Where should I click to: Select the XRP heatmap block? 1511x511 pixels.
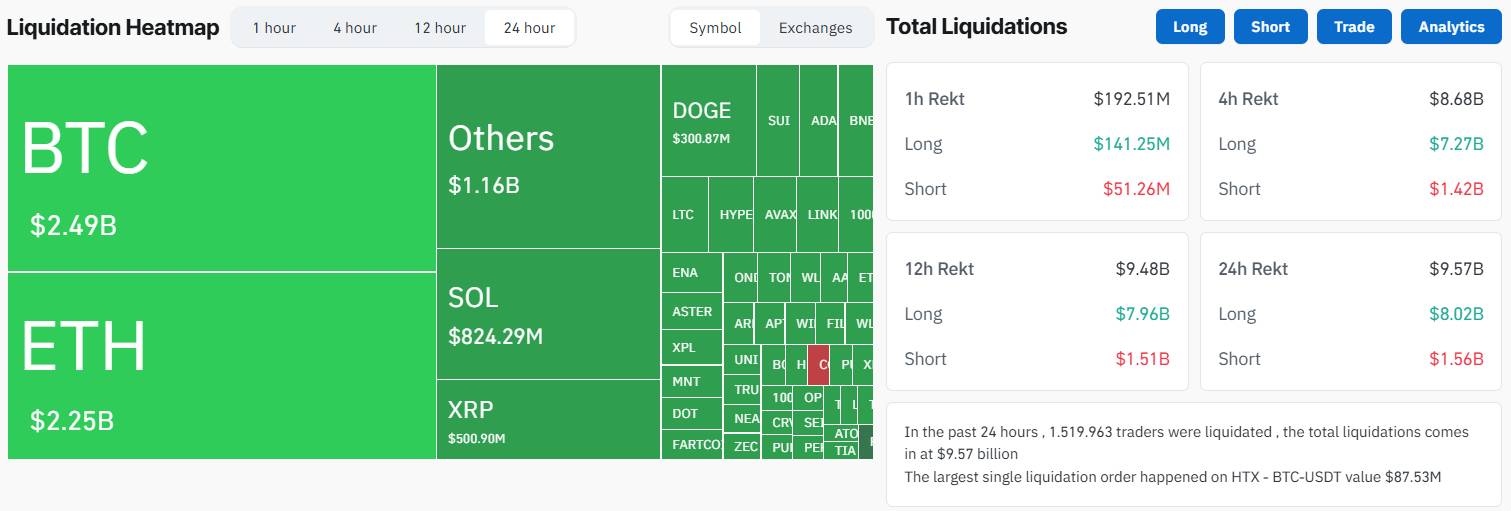[x=548, y=419]
